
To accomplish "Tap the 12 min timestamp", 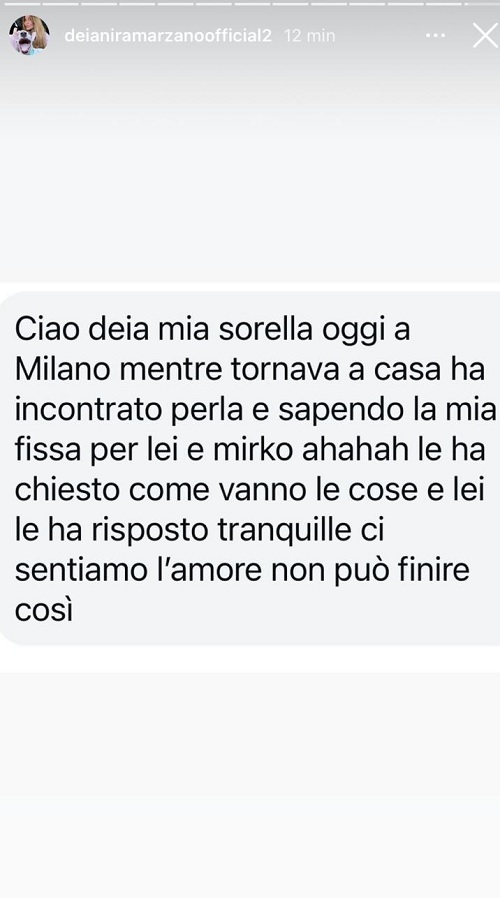I will tap(310, 36).
